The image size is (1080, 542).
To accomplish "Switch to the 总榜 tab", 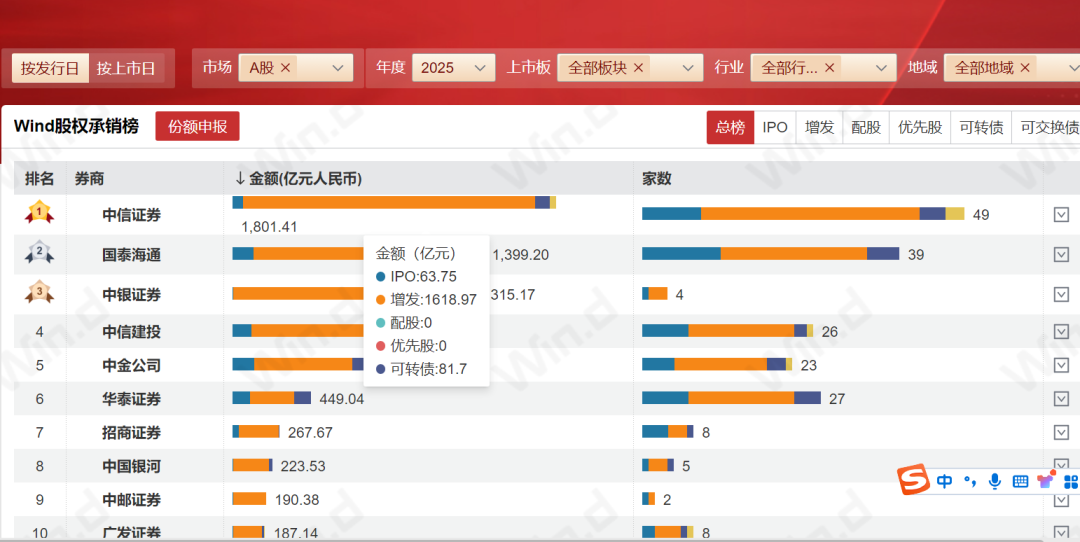I will click(x=730, y=127).
